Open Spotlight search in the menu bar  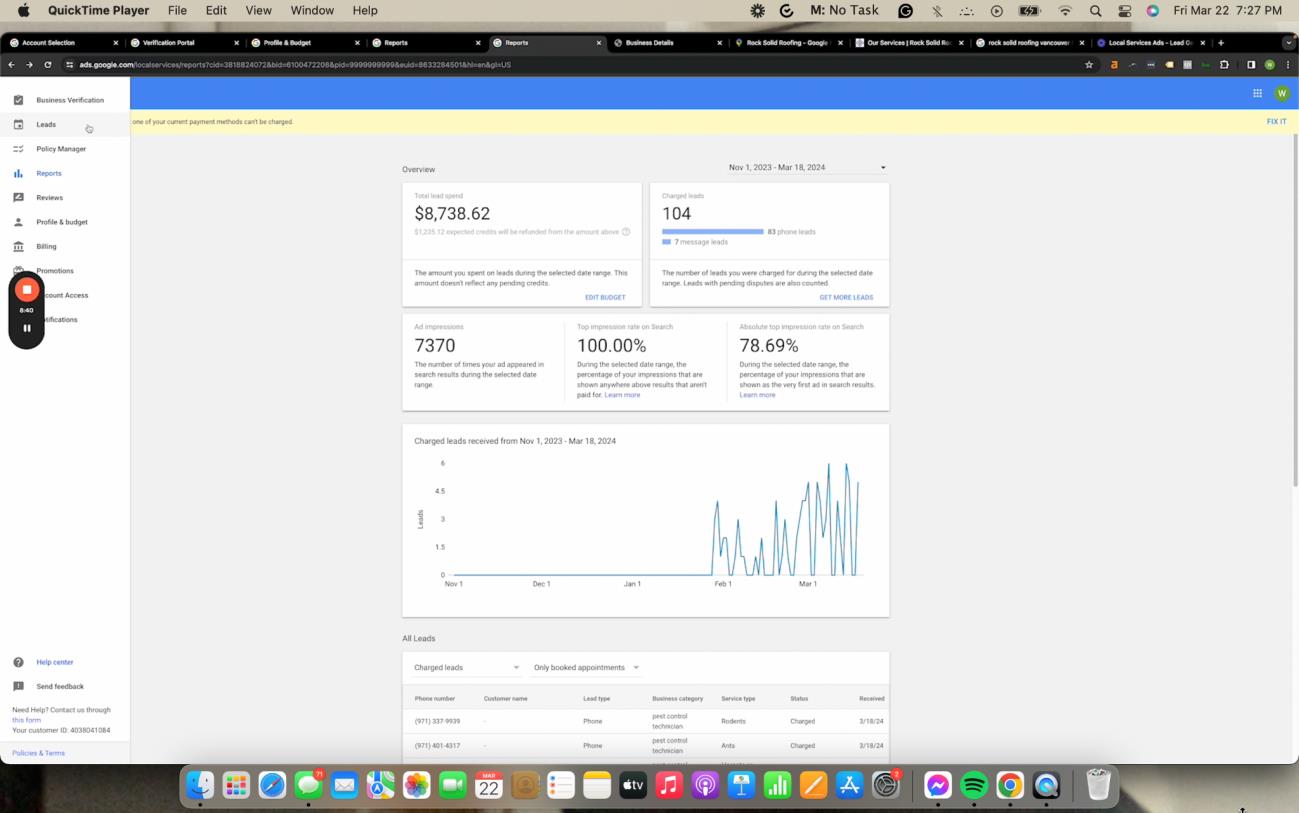click(1096, 11)
